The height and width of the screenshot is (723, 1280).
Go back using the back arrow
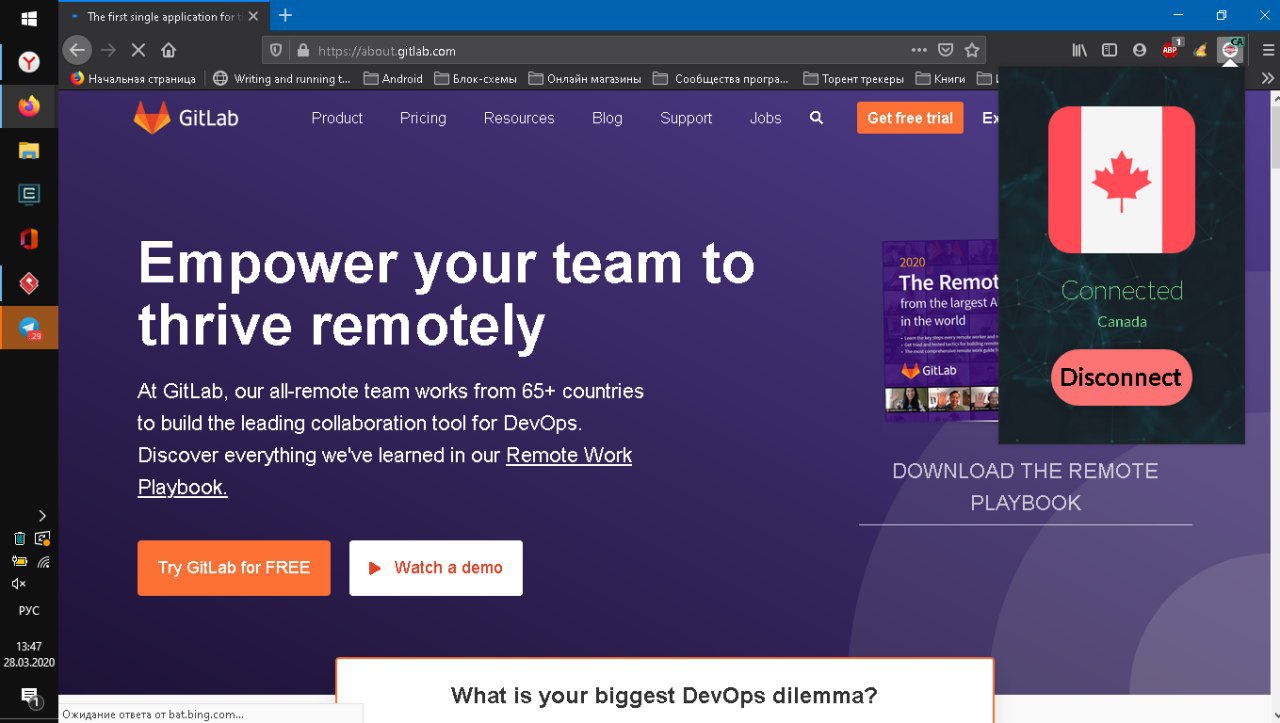(x=77, y=50)
